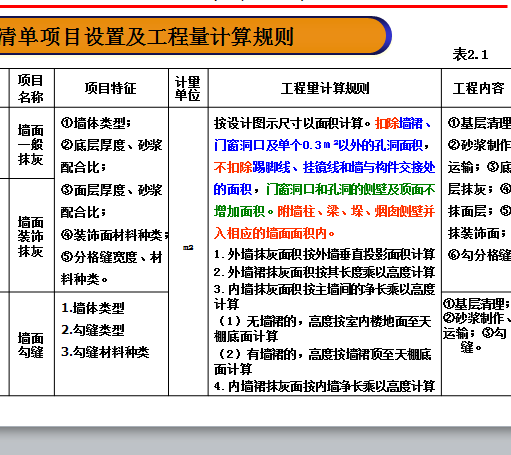Click sub-rule (1)无墙裙的

(x=257, y=321)
